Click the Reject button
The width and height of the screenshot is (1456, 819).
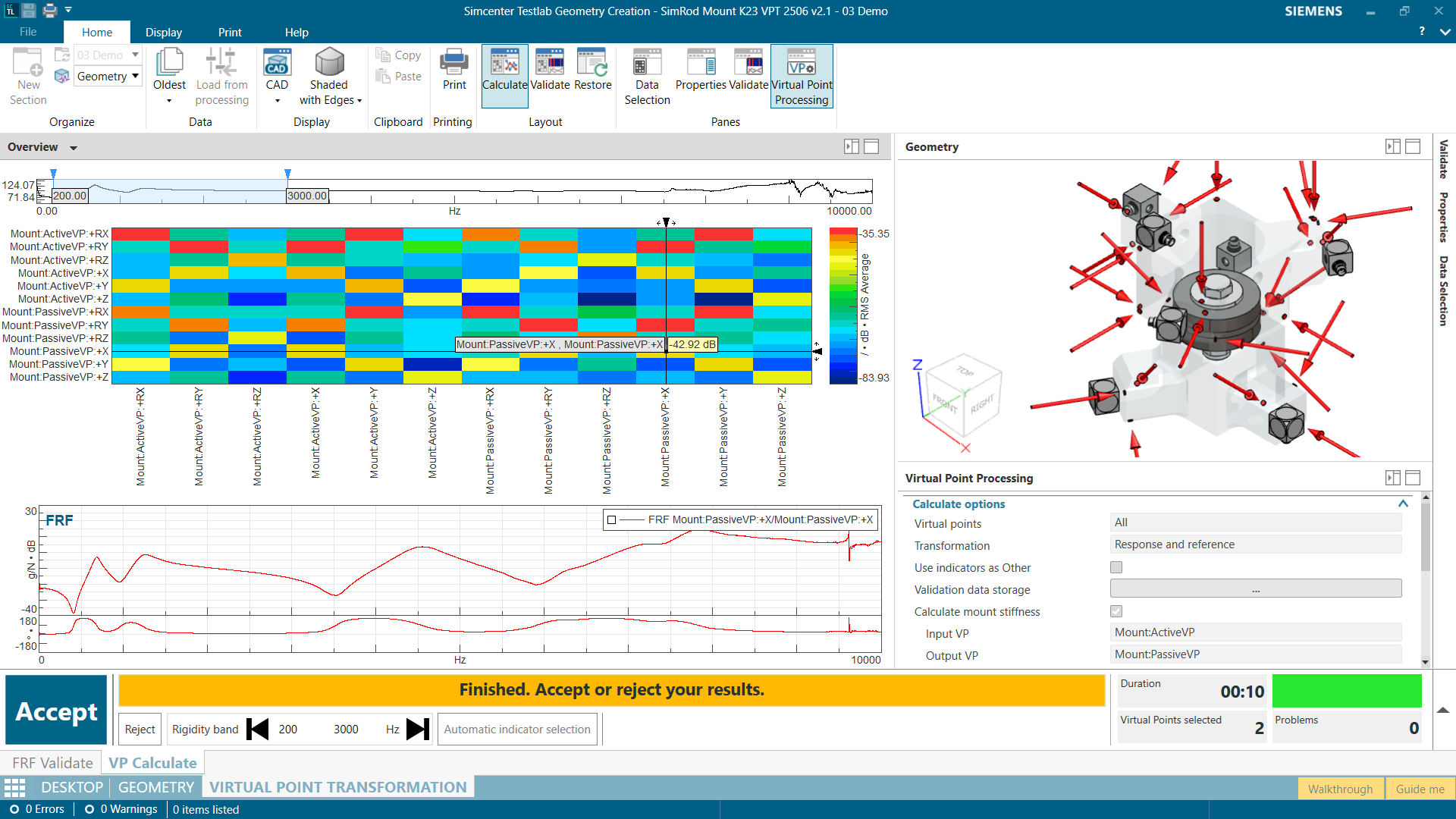140,729
